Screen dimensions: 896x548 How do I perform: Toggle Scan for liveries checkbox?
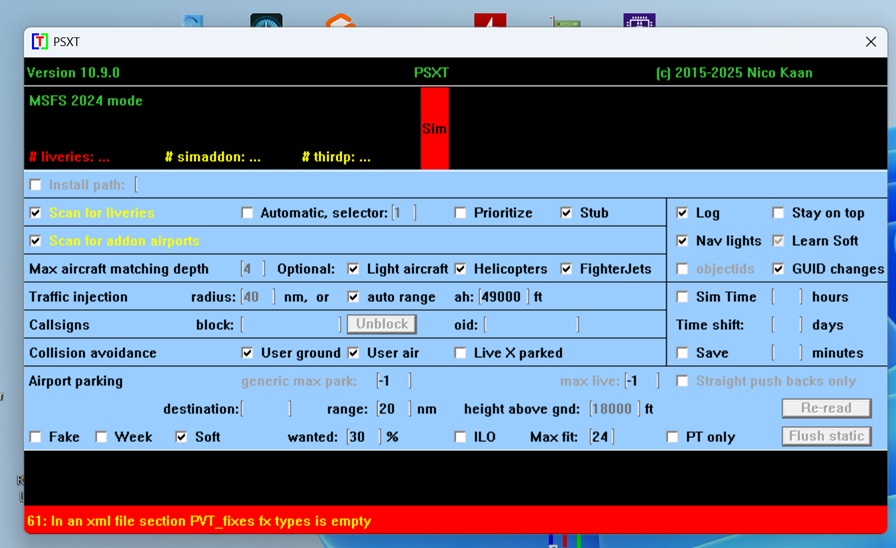point(35,213)
